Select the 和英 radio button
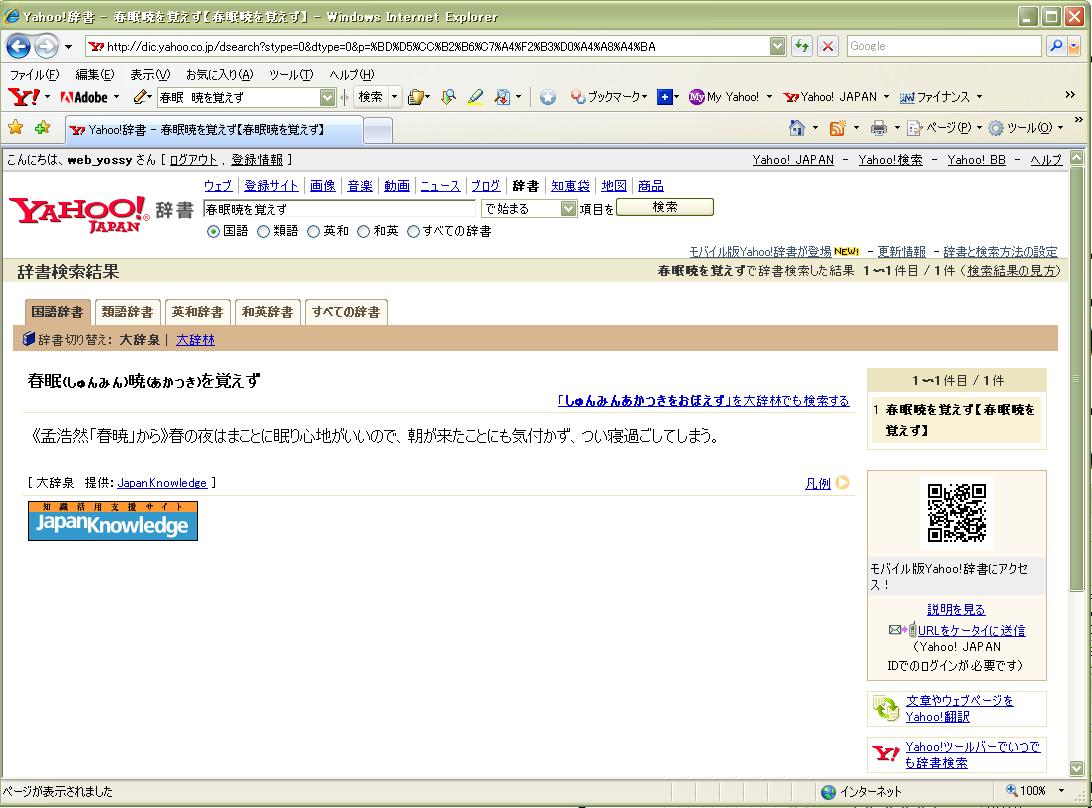Viewport: 1092px width, 808px height. click(x=364, y=231)
